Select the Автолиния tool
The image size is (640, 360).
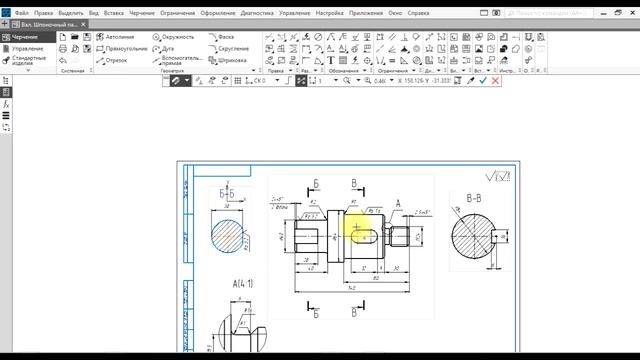click(115, 37)
